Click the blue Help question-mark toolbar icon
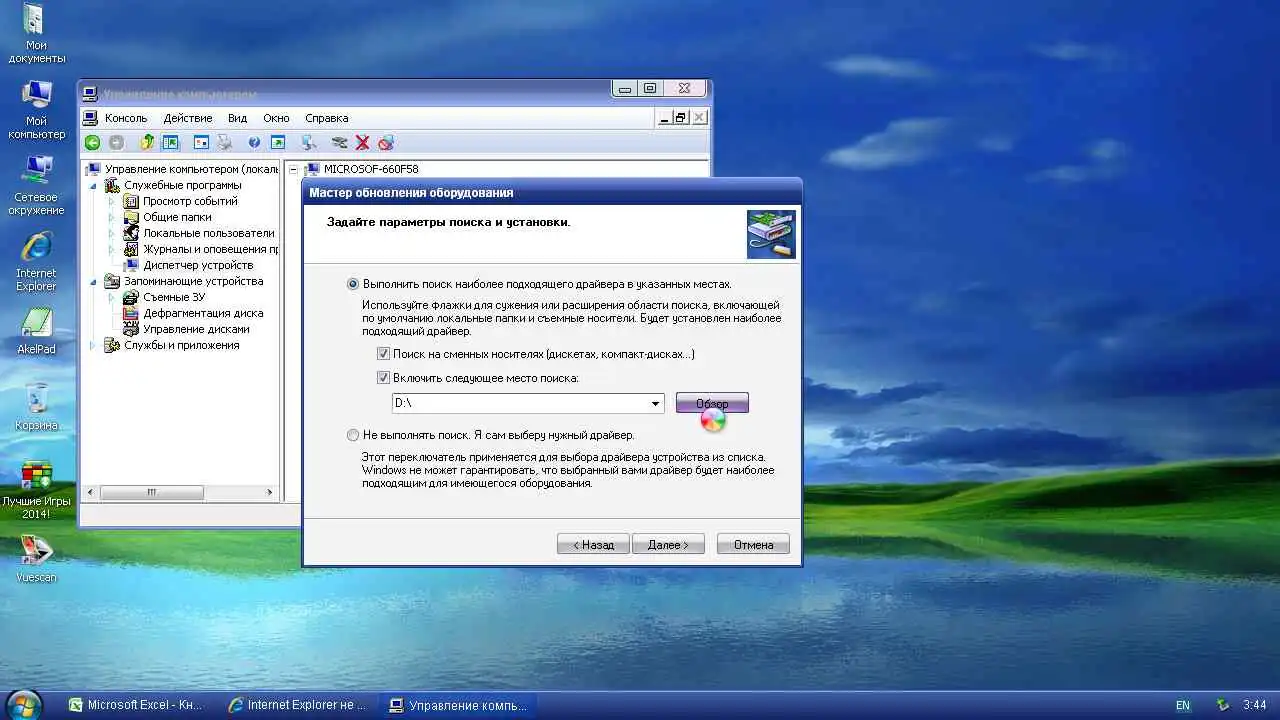Image resolution: width=1280 pixels, height=720 pixels. (254, 143)
